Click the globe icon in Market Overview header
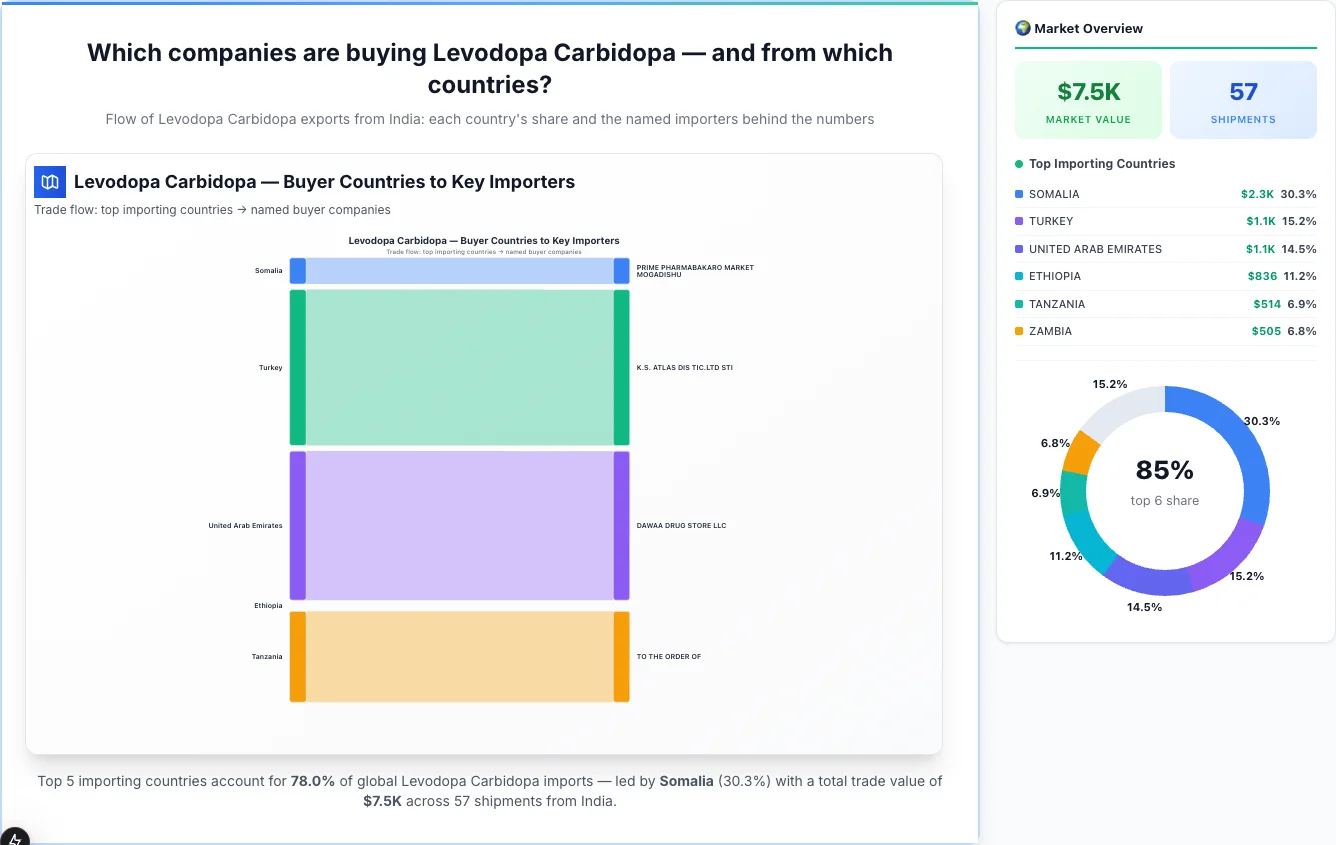The image size is (1336, 845). tap(1022, 28)
